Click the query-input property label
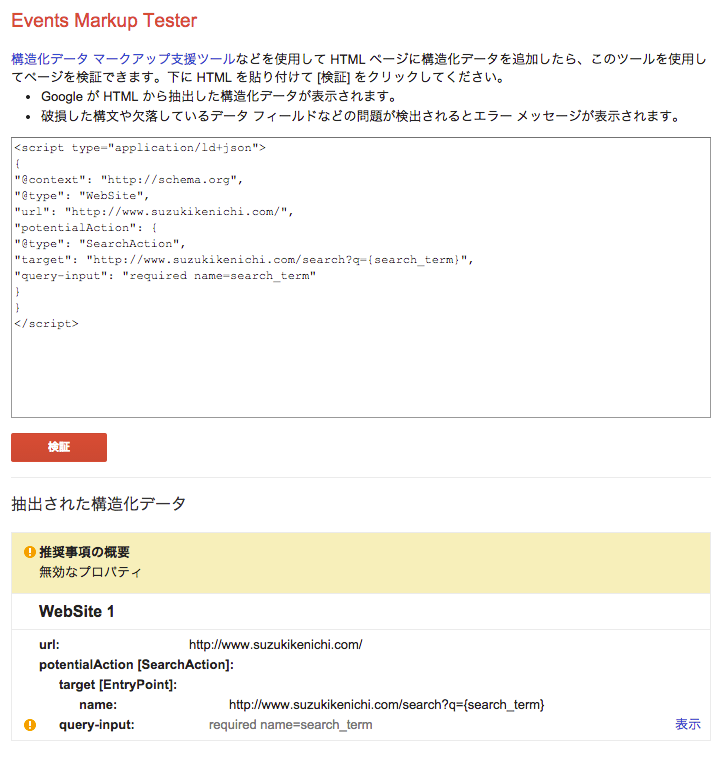Screen dimensions: 724x758 coord(97,725)
